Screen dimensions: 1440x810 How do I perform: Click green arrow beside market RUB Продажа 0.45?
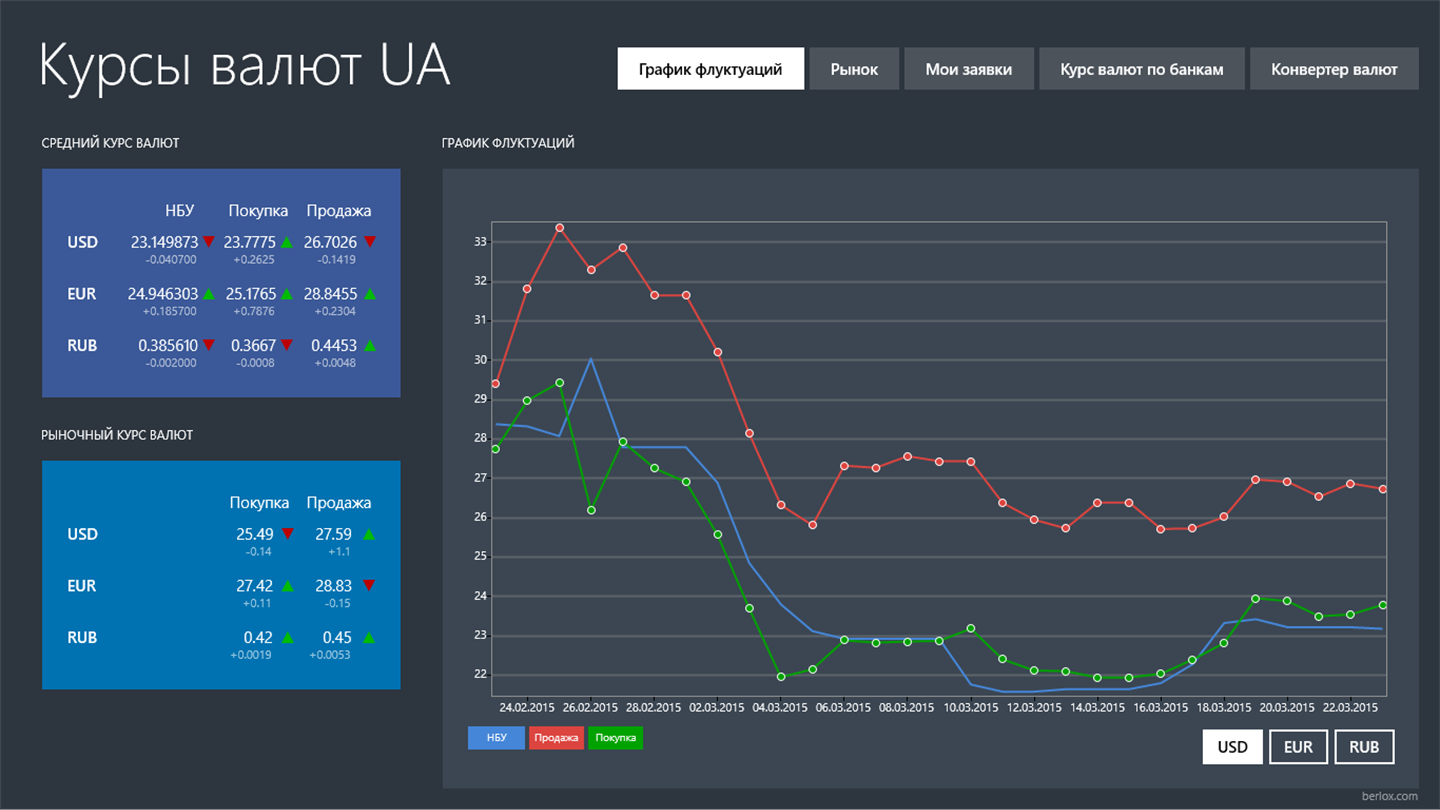[370, 637]
